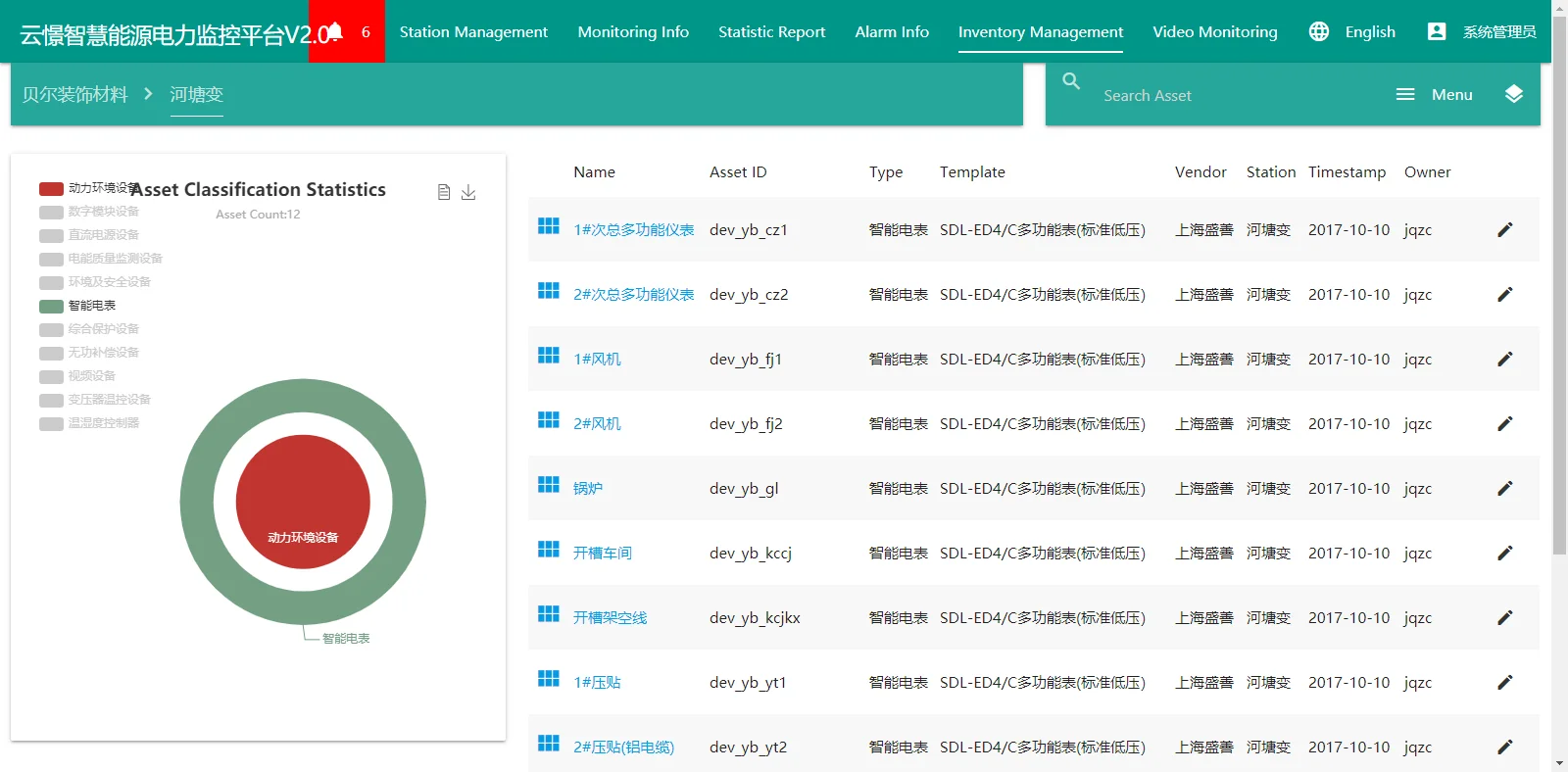Open the Station Management menu
This screenshot has width=1568, height=772.
pyautogui.click(x=473, y=31)
